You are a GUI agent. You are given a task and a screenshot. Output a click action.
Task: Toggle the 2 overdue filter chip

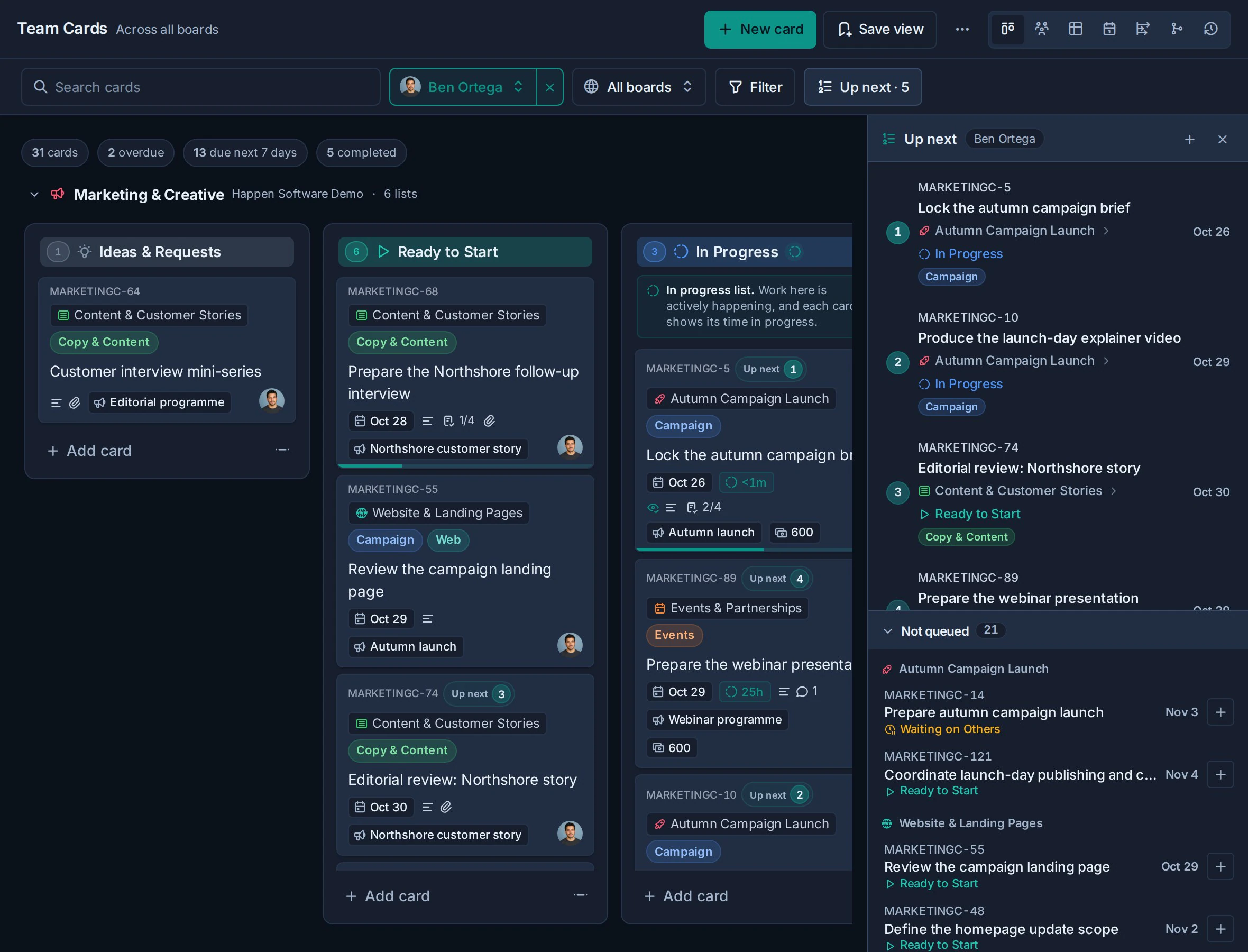[x=136, y=153]
